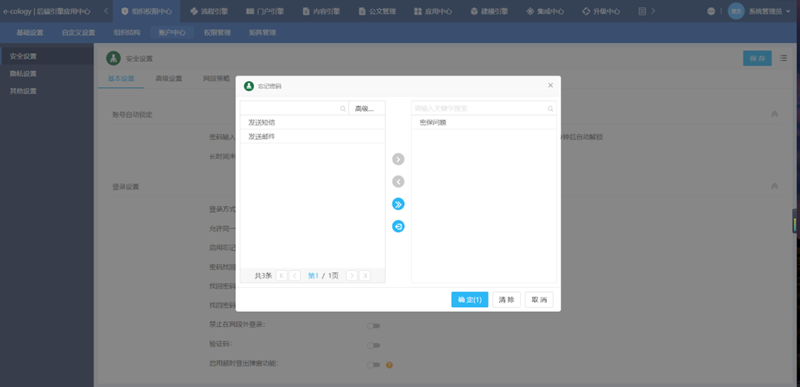Select 隐私设置 in left sidebar

click(x=46, y=73)
